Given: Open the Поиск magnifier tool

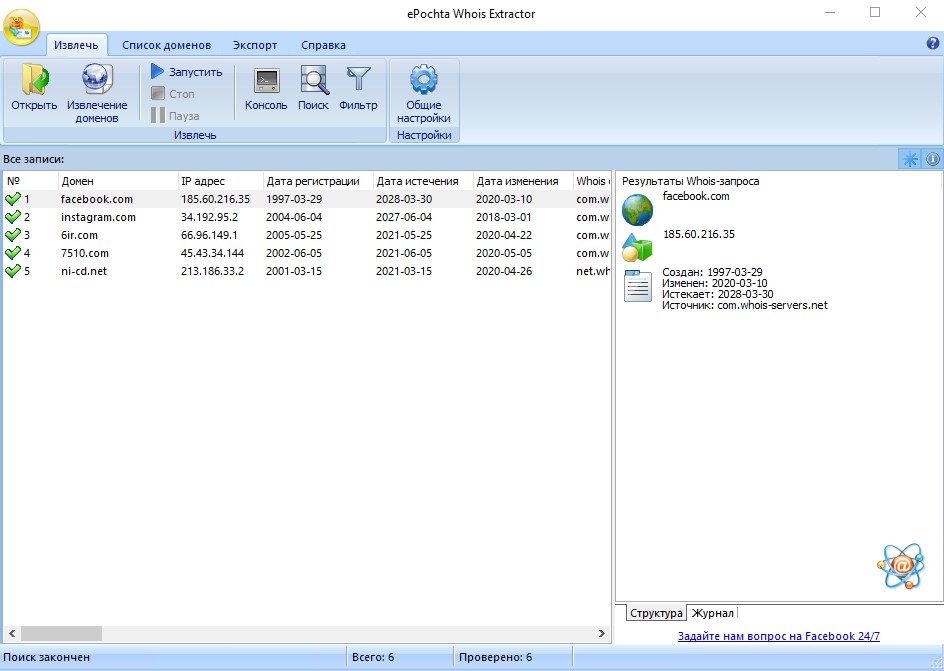Looking at the screenshot, I should (314, 81).
